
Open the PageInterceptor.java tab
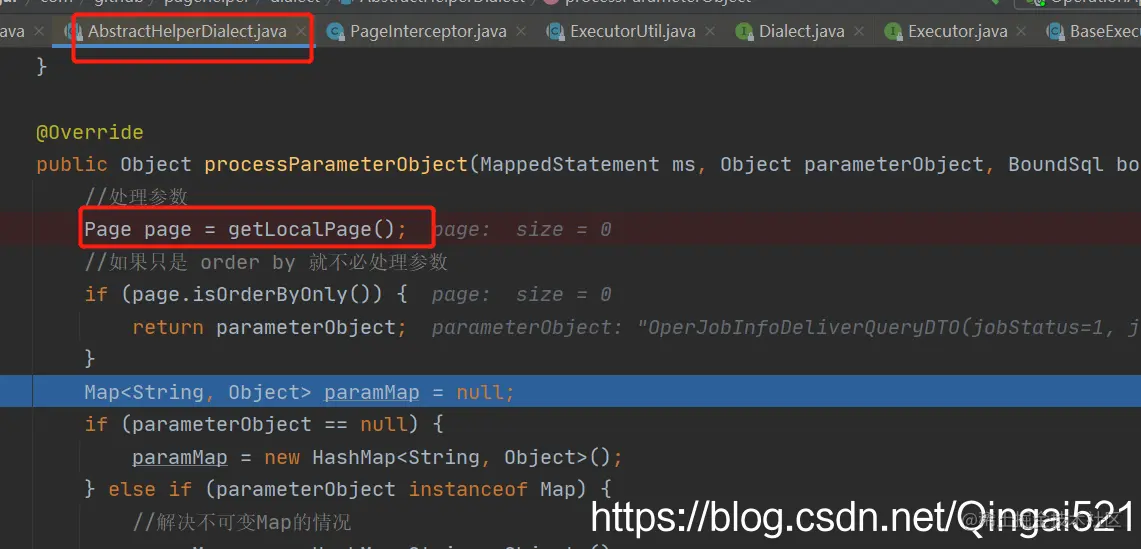click(x=428, y=32)
